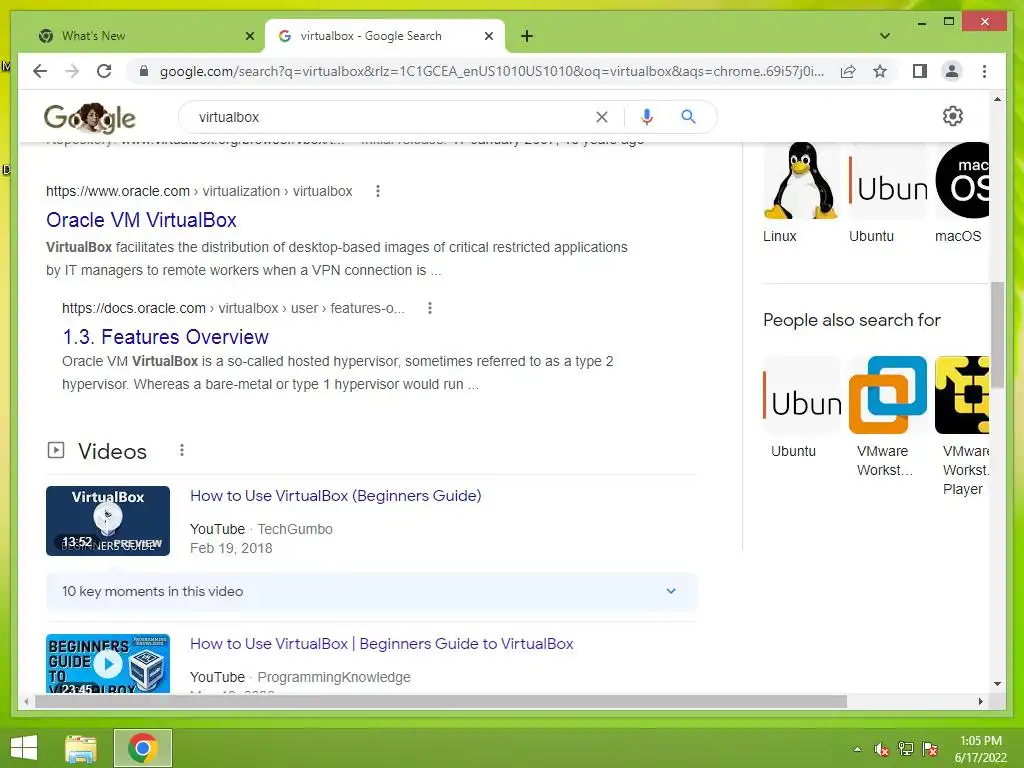Open the taskbar clock and date
Viewport: 1024px width, 768px height.
point(981,749)
